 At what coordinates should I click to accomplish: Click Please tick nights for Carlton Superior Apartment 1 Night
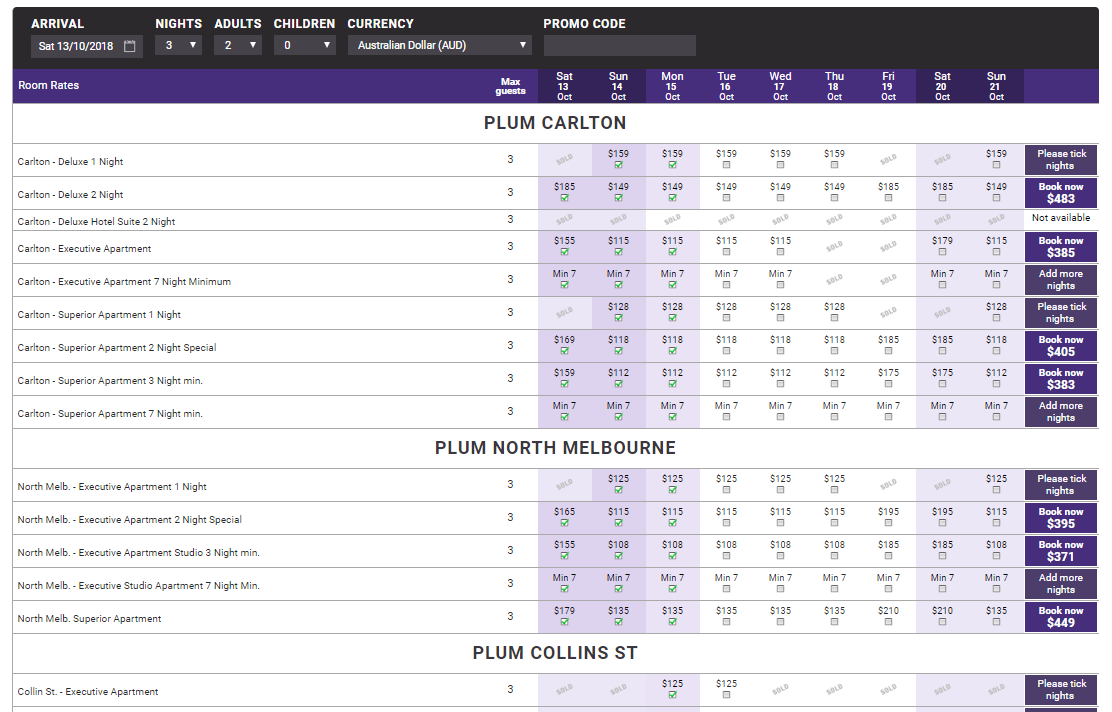coord(1060,313)
